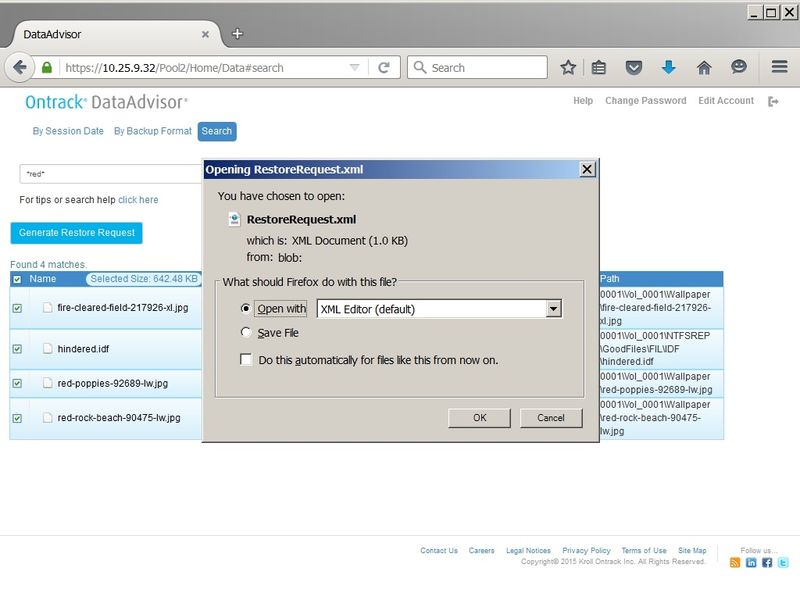Expand the XML Editor application dropdown
This screenshot has height=600, width=800.
coord(553,309)
